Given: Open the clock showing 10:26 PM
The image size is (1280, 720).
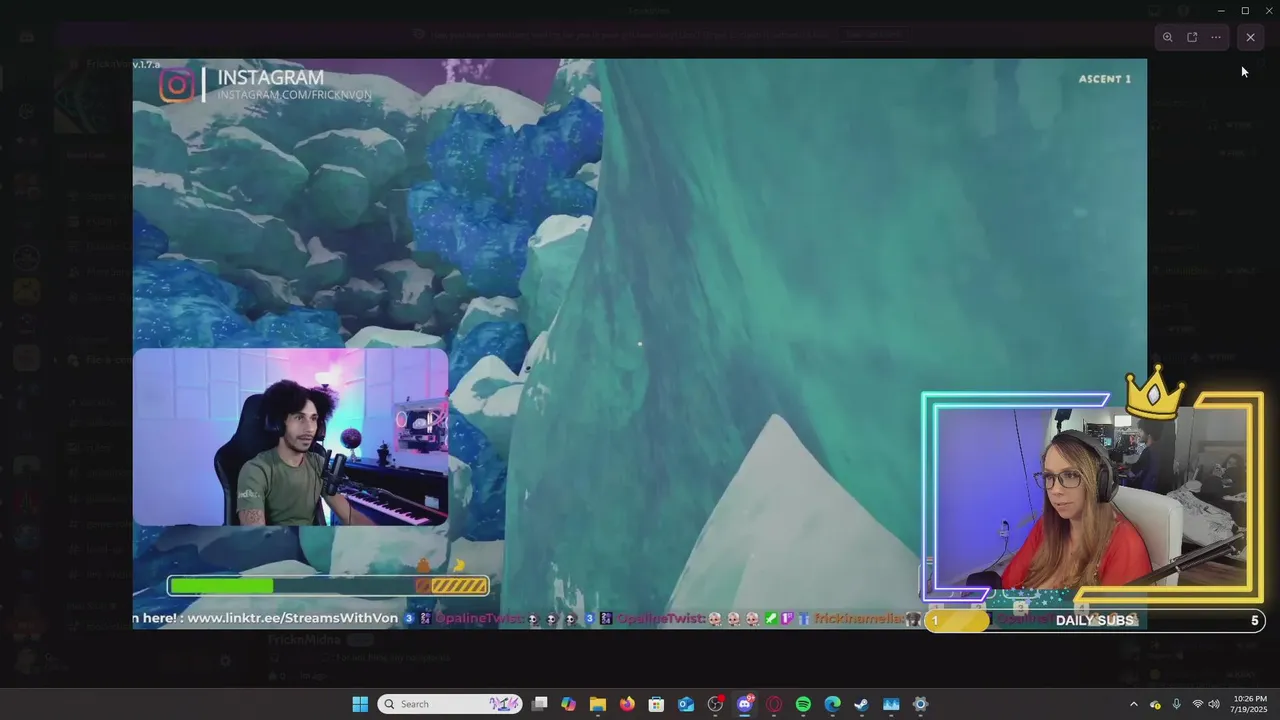Looking at the screenshot, I should coord(1250,704).
